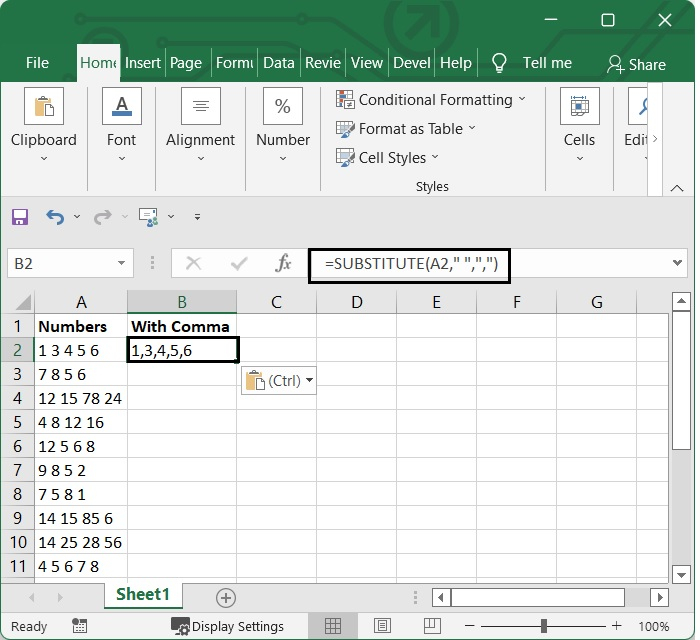Select row 5 header
Screen dimensions: 700x640
(17, 422)
